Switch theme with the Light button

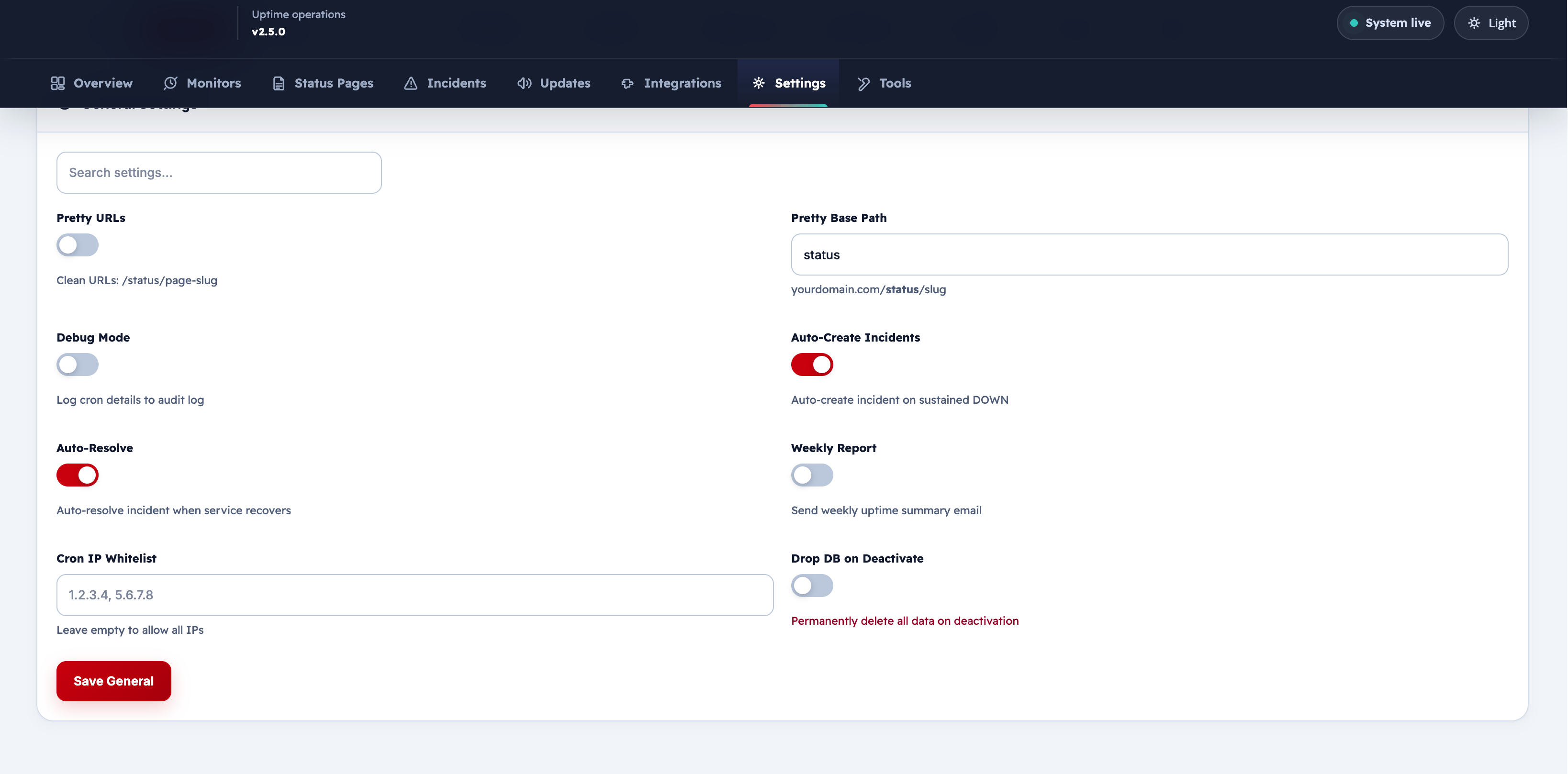tap(1490, 23)
